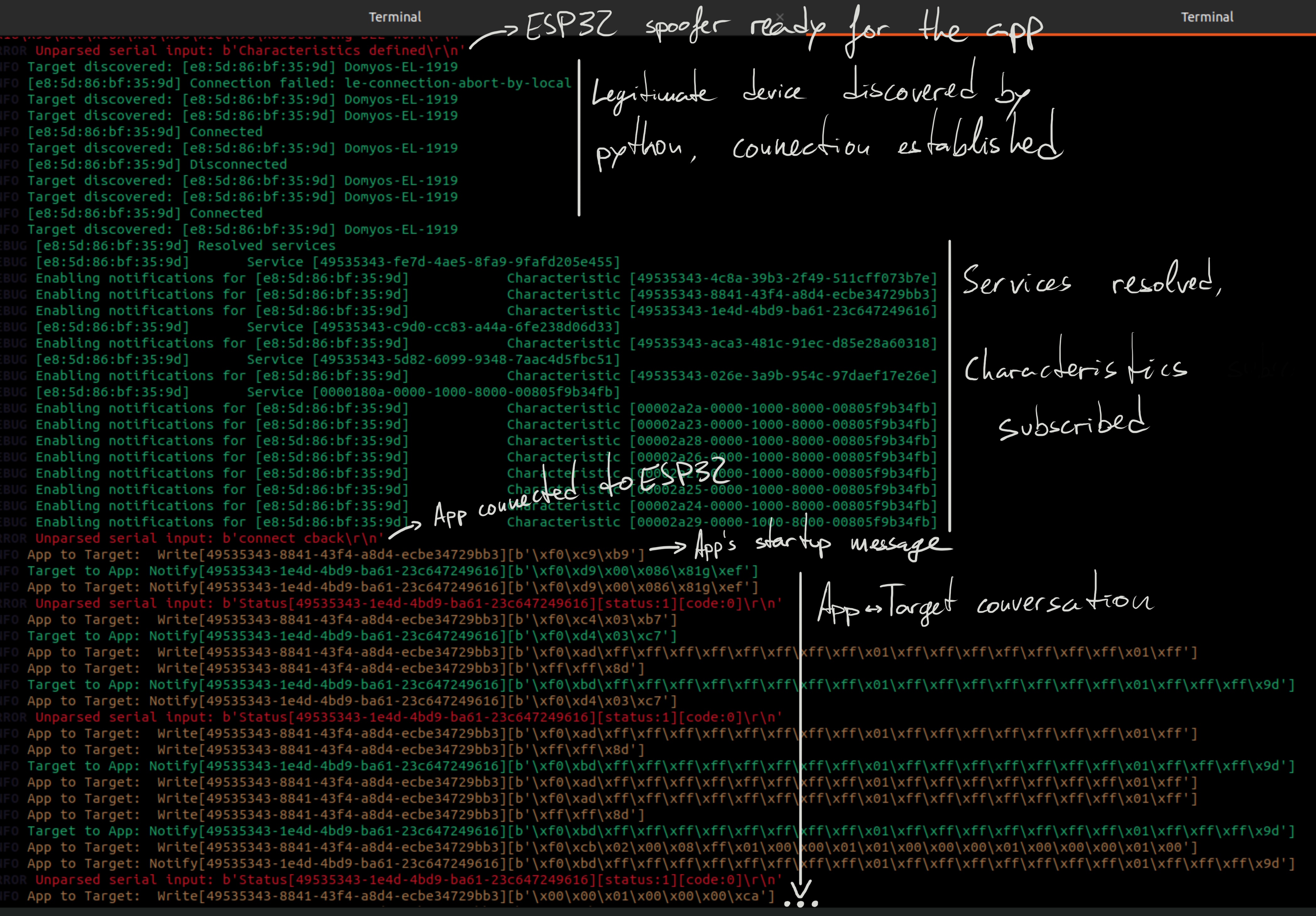Click the 'Resolved services' debug line
Image resolution: width=1316 pixels, height=916 pixels.
pyautogui.click(x=167, y=246)
